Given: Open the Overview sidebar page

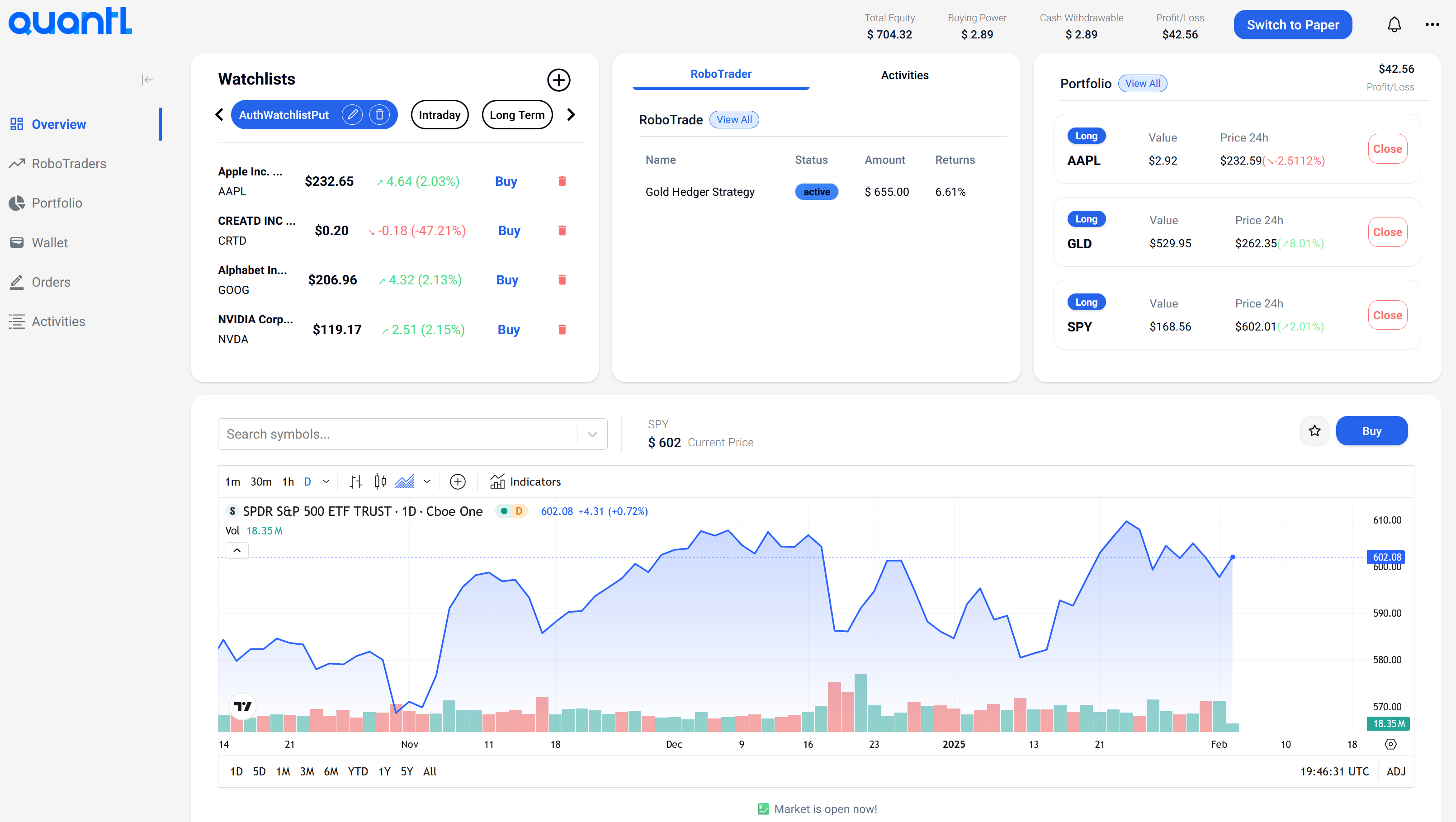Looking at the screenshot, I should point(59,124).
